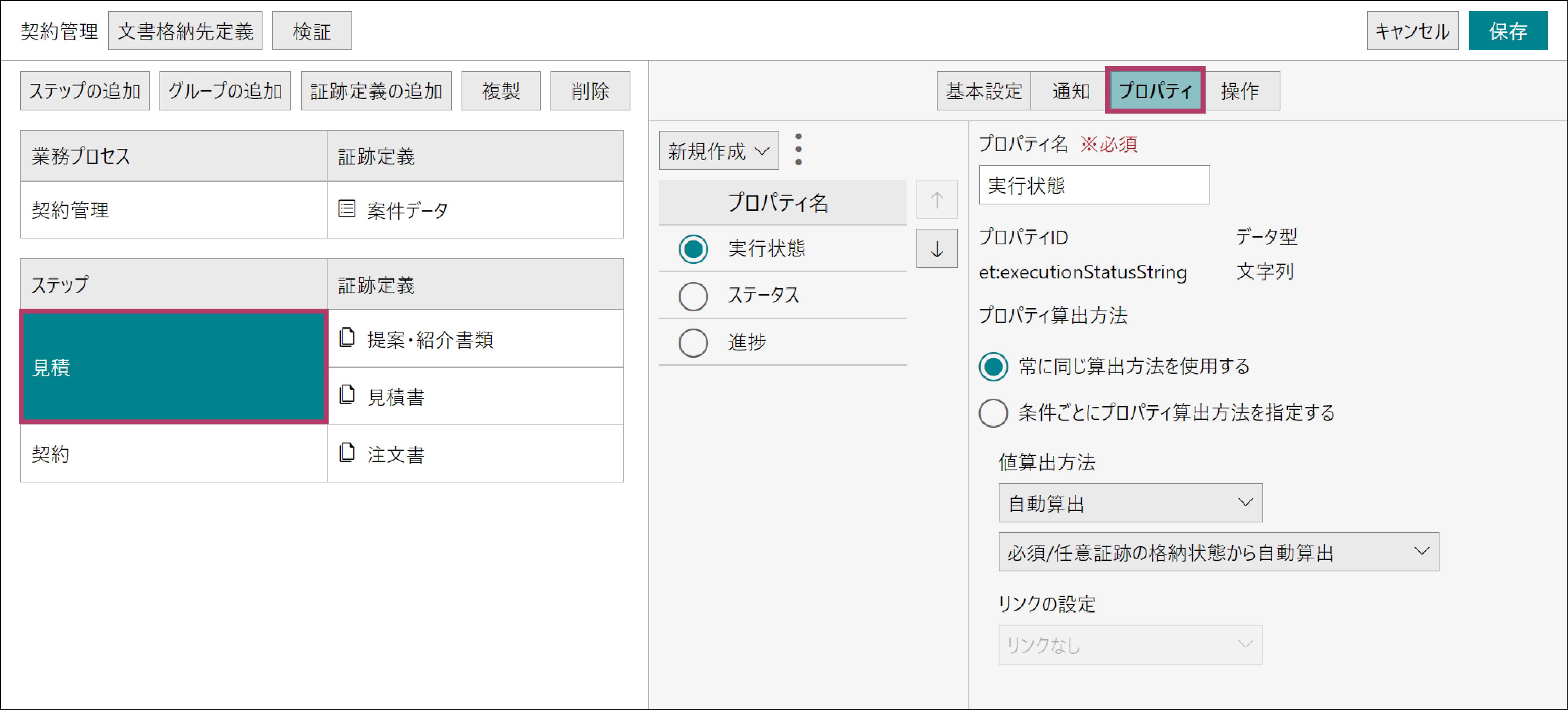Choose 条件ごとにプロパティ算出方法を指定する option

coord(993,413)
